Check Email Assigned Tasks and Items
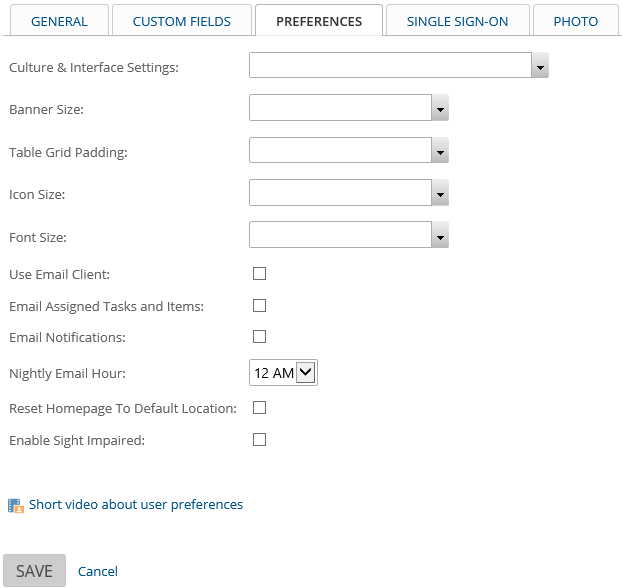 pos(259,306)
